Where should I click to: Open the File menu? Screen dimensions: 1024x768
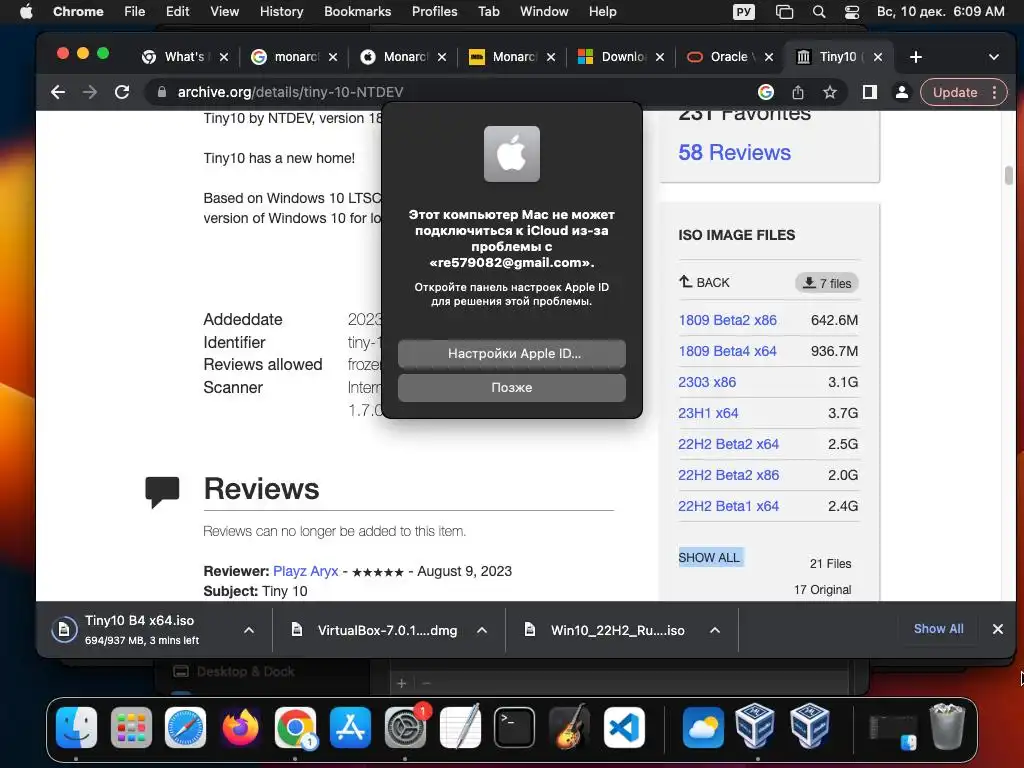pyautogui.click(x=135, y=12)
